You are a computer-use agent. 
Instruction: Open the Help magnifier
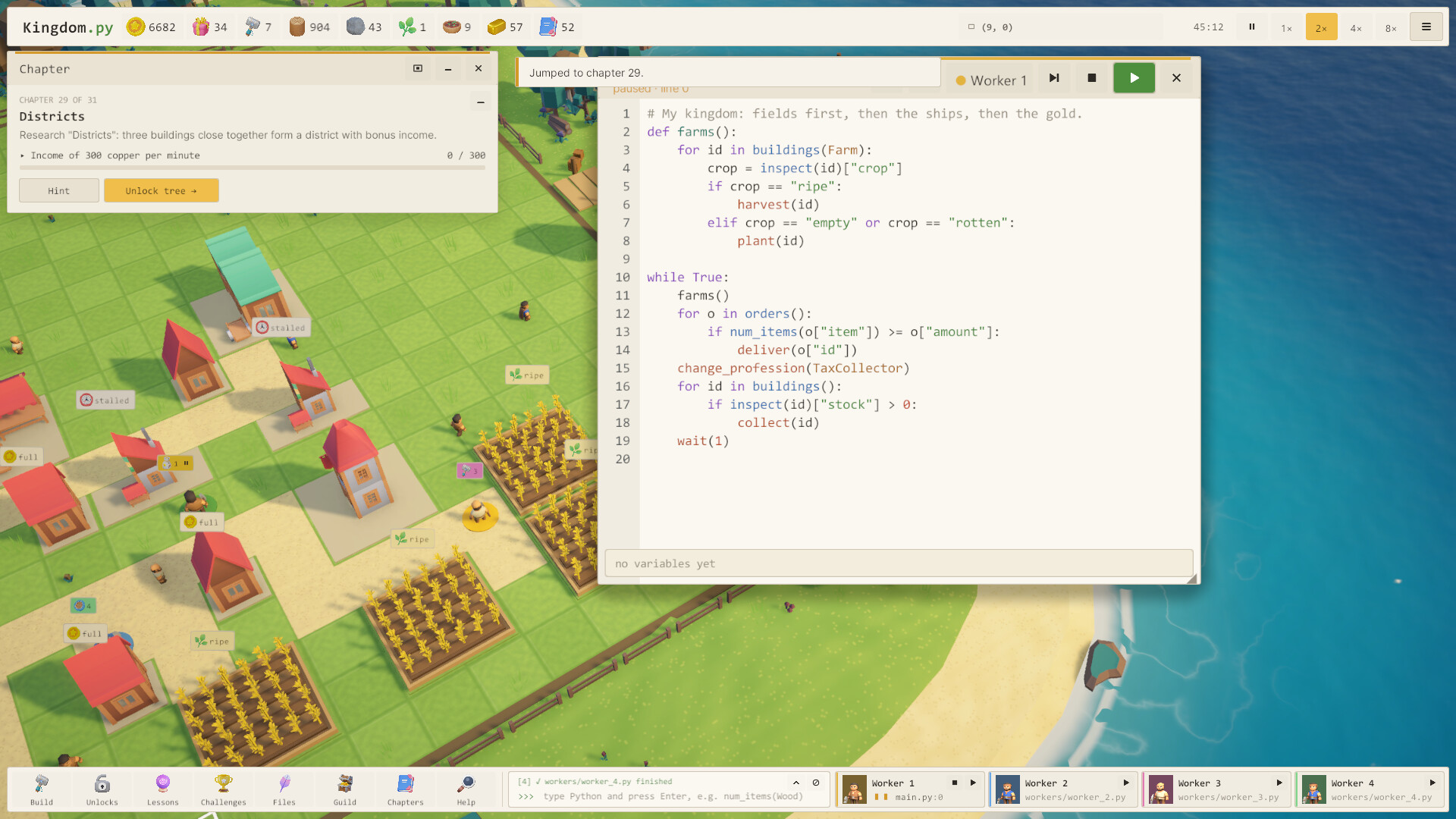click(466, 789)
